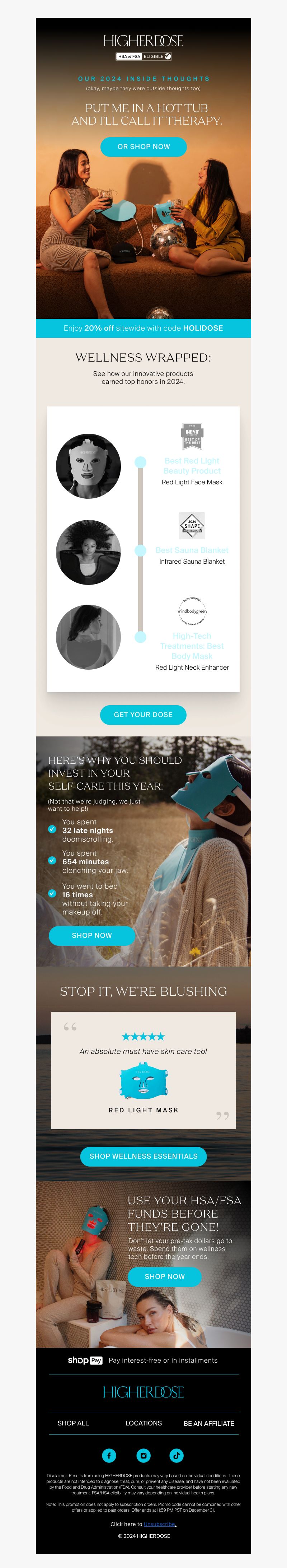287x1568 pixels.
Task: Open the Facebook social icon
Action: (x=109, y=1455)
